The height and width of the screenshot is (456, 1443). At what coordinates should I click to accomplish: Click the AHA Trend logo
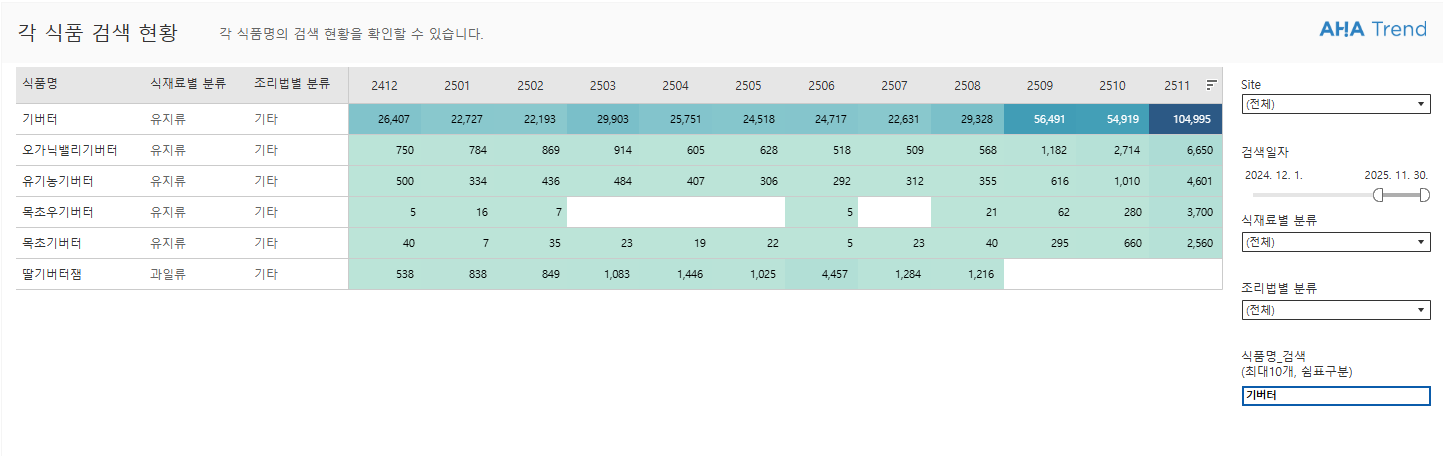pyautogui.click(x=1373, y=29)
